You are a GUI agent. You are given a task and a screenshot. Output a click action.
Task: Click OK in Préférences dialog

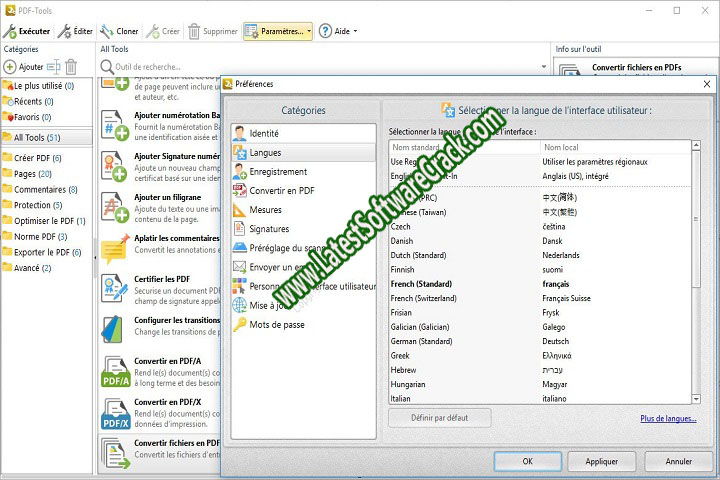coord(528,461)
